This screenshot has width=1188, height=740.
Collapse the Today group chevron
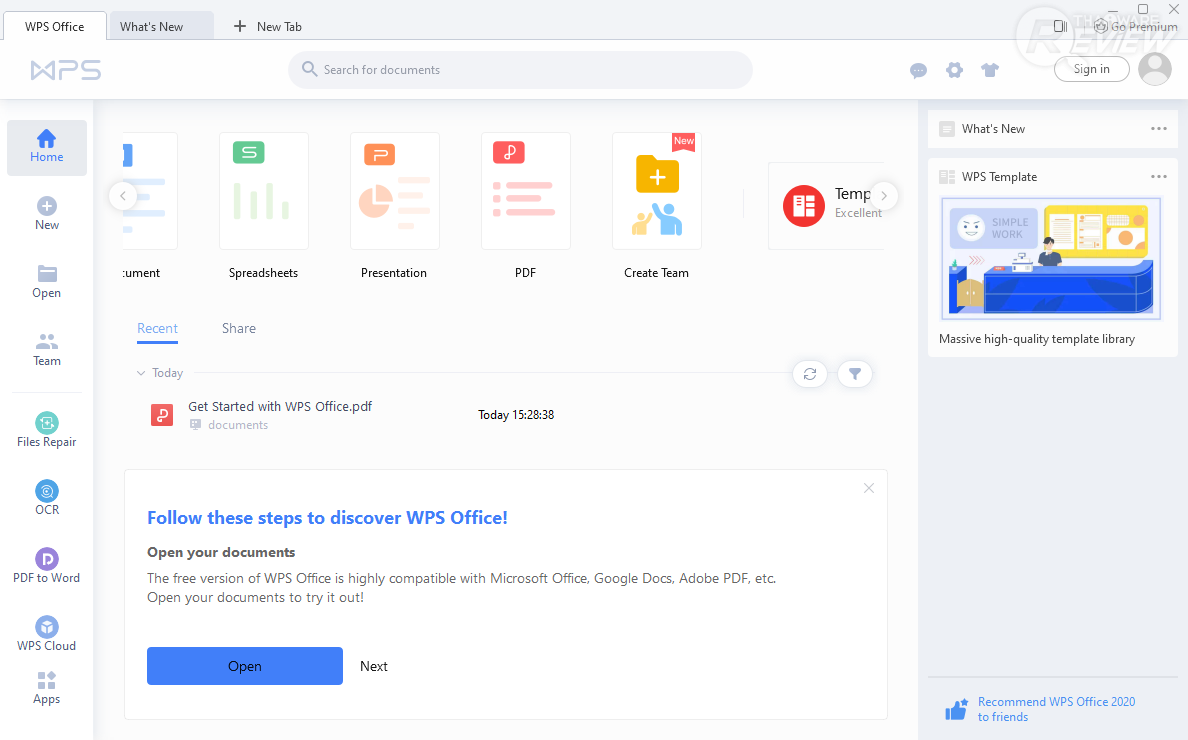point(141,373)
